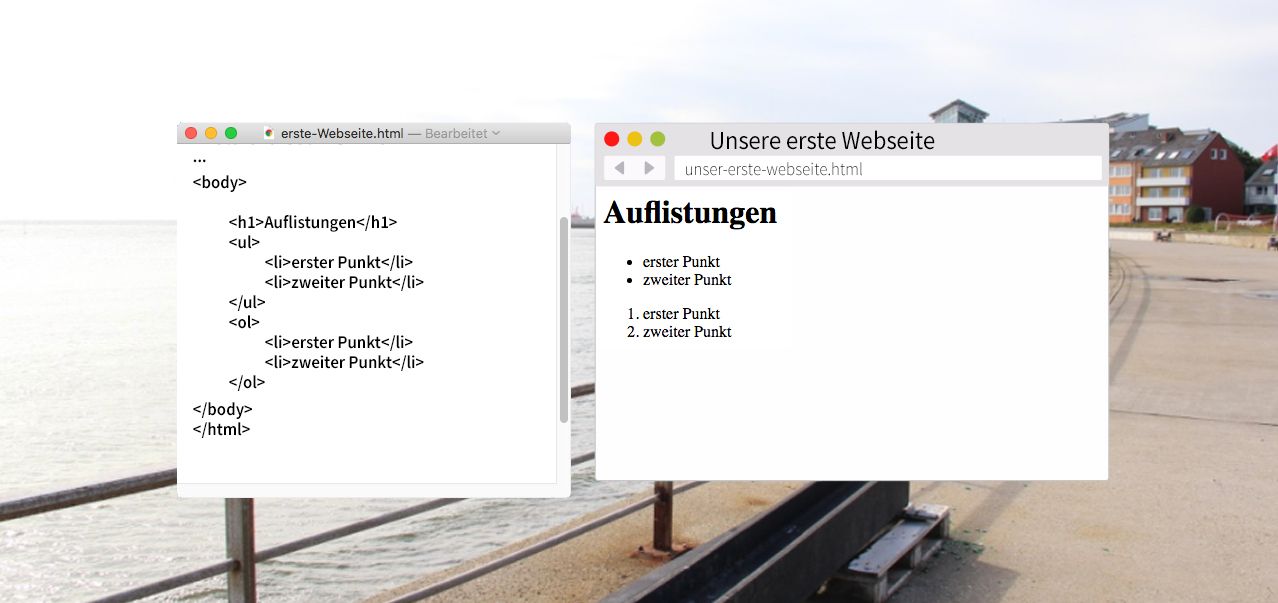
Task: Click the <body> opening tag in editor
Action: [x=219, y=182]
